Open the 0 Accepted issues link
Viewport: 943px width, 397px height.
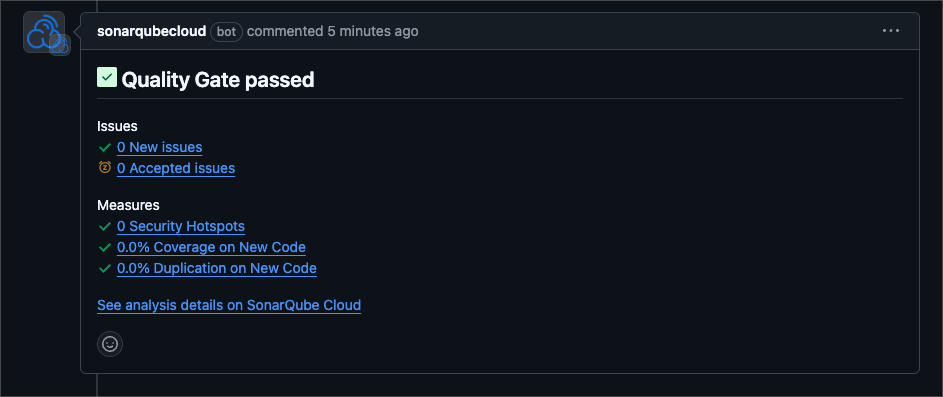pyautogui.click(x=176, y=168)
